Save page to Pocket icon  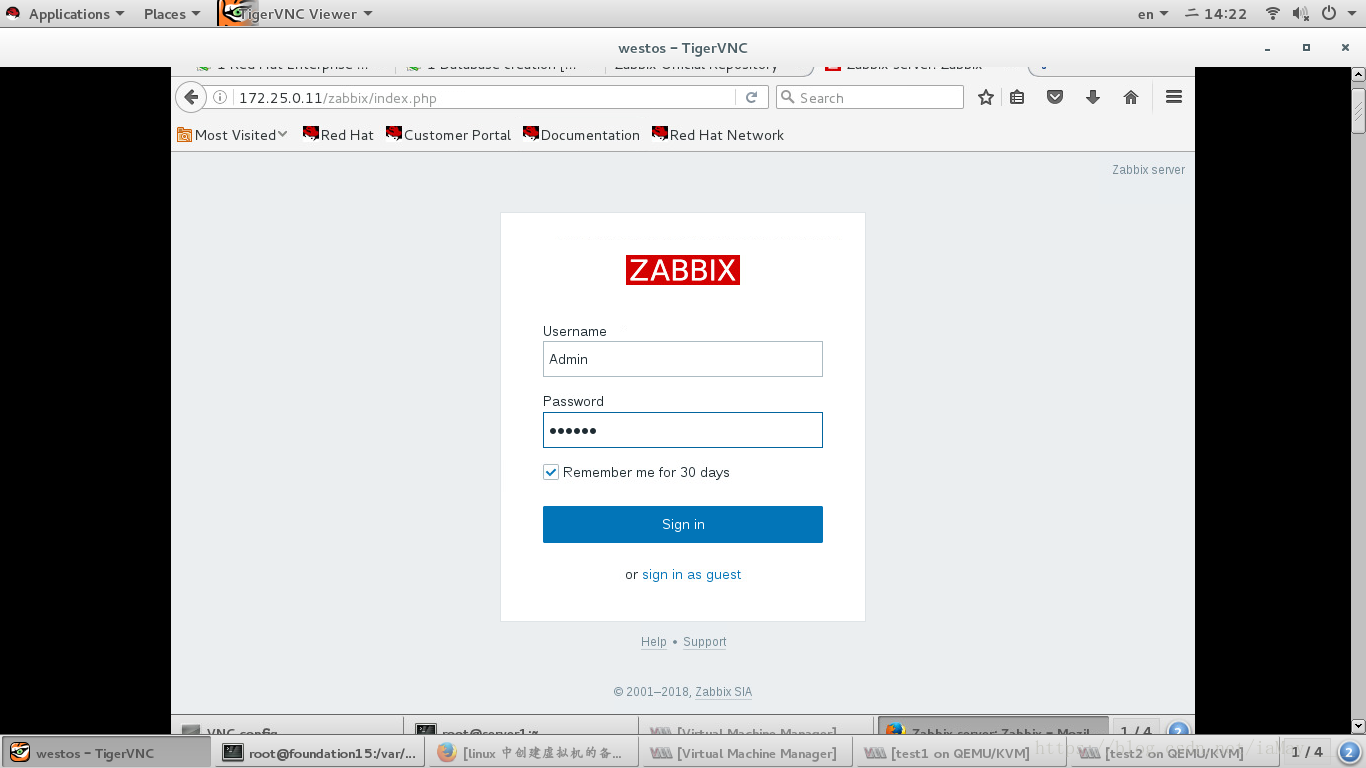(x=1054, y=97)
